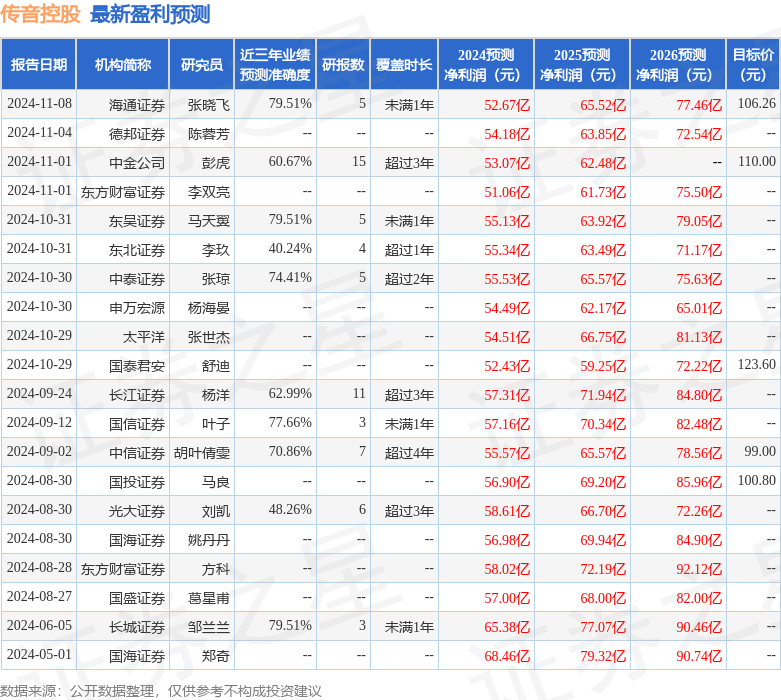Viewport: 781px width, 700px height.
Task: Click the 79.05亿 profit value
Action: click(x=699, y=221)
